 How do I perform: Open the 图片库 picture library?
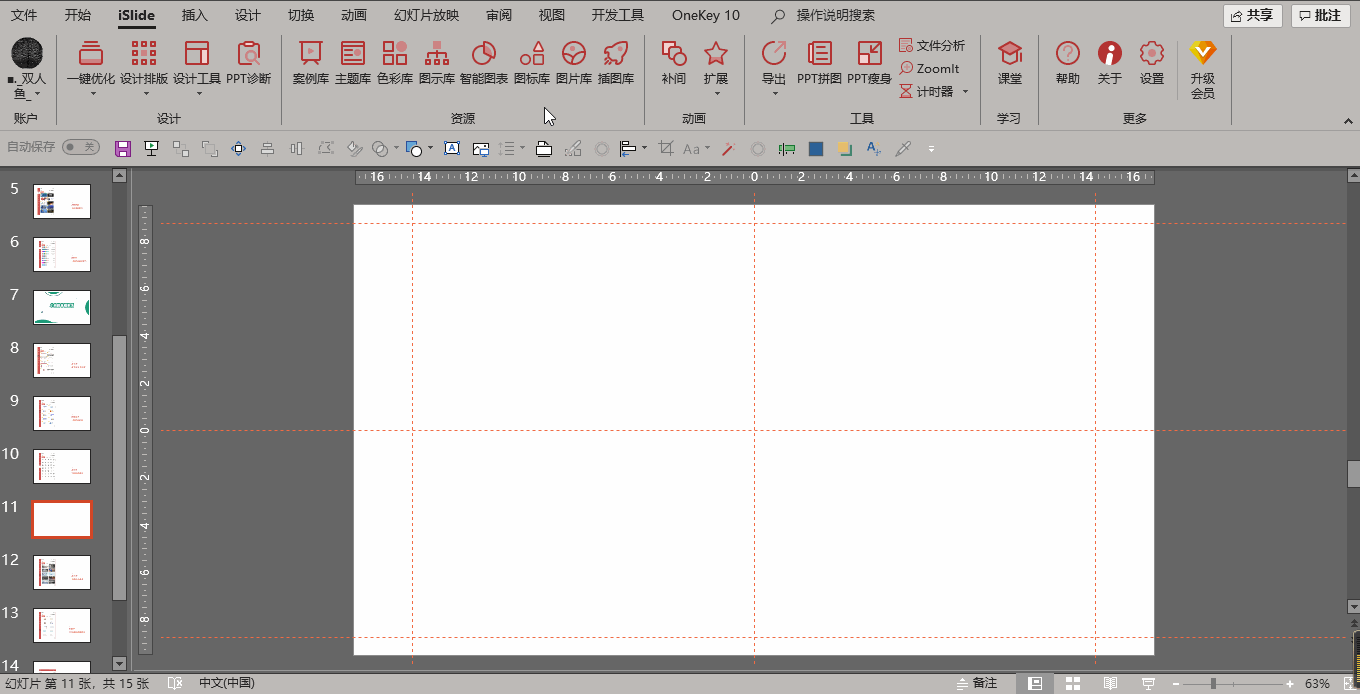pyautogui.click(x=574, y=63)
